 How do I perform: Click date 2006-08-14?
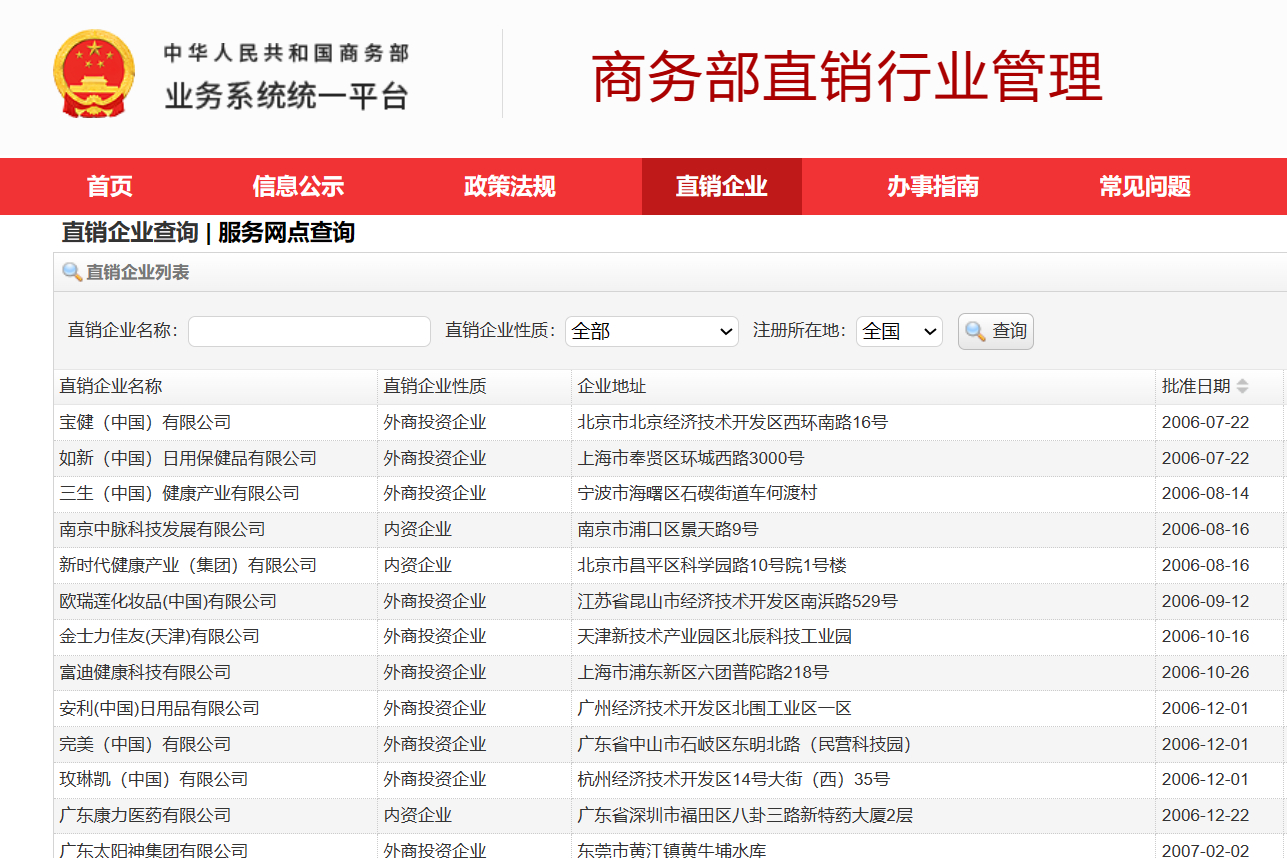click(1205, 493)
